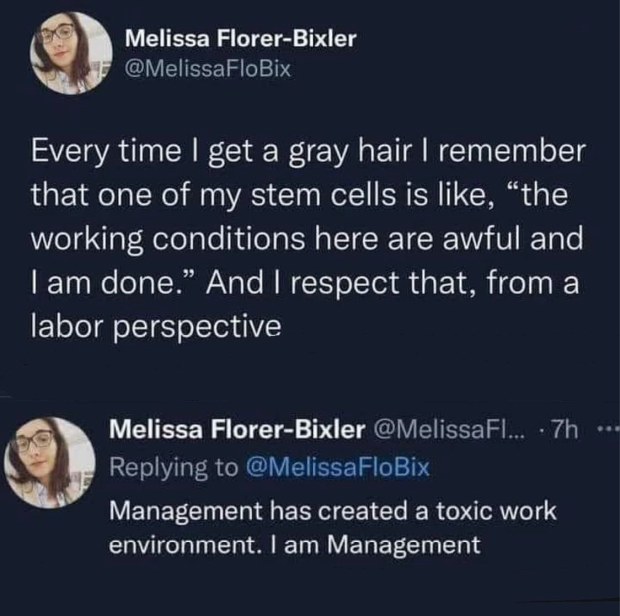Click the 'Management has created a toxic work' line
Image resolution: width=620 pixels, height=616 pixels.
coord(331,510)
